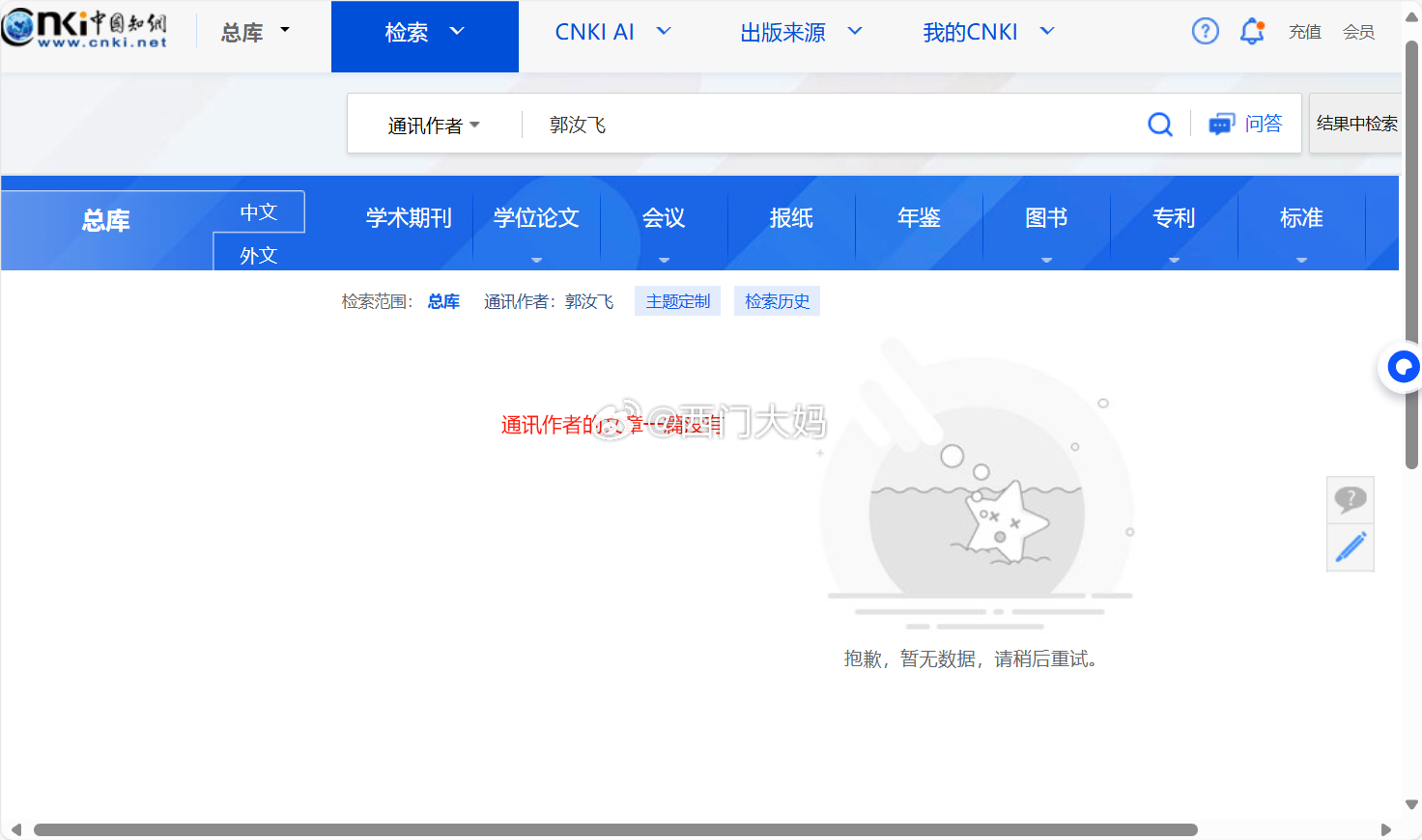
Task: Open the 检索 dropdown menu
Action: point(425,37)
